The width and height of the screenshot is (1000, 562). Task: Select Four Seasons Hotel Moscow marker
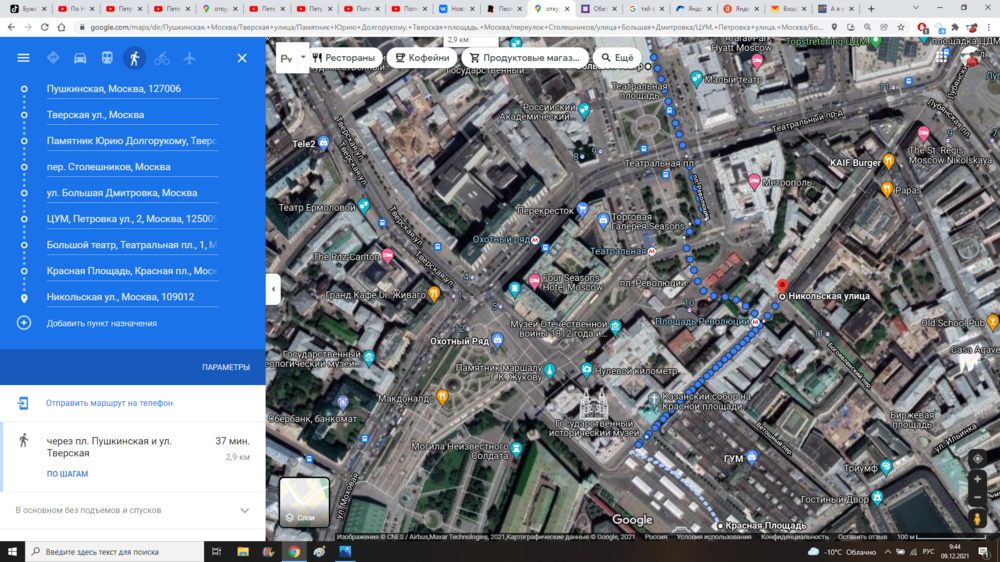click(534, 280)
